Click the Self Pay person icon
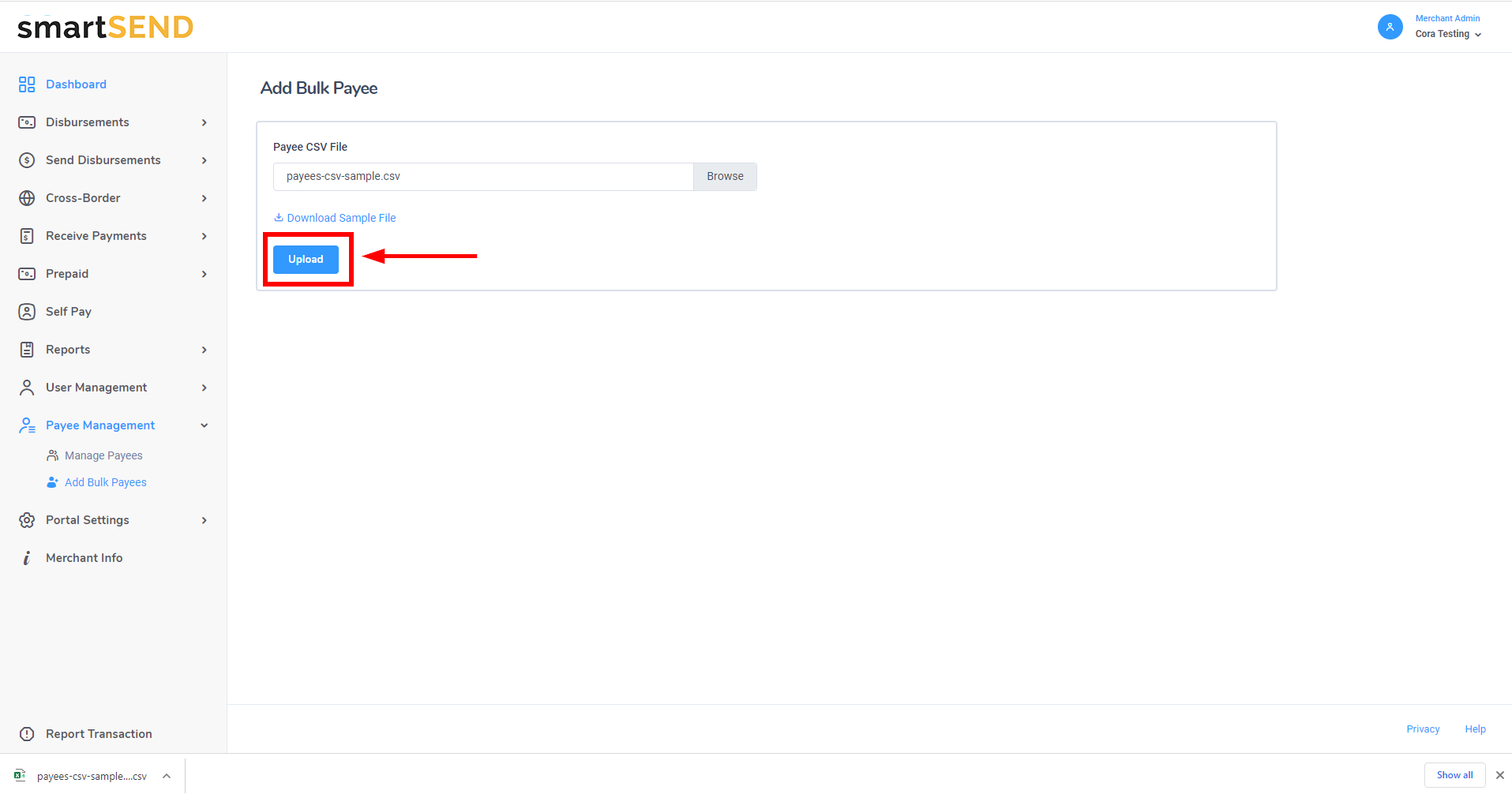1512x798 pixels. click(27, 312)
